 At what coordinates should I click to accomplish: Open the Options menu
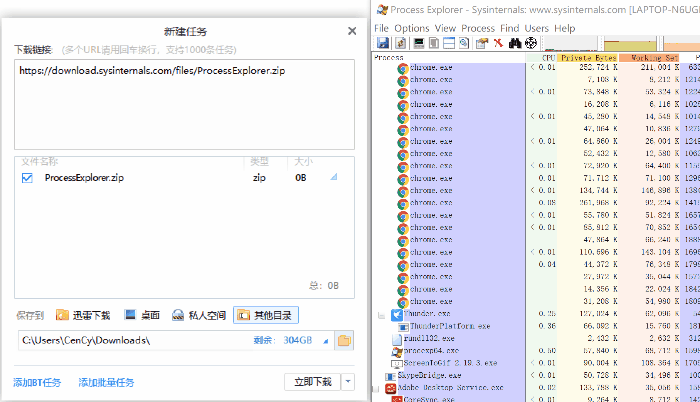coord(411,28)
